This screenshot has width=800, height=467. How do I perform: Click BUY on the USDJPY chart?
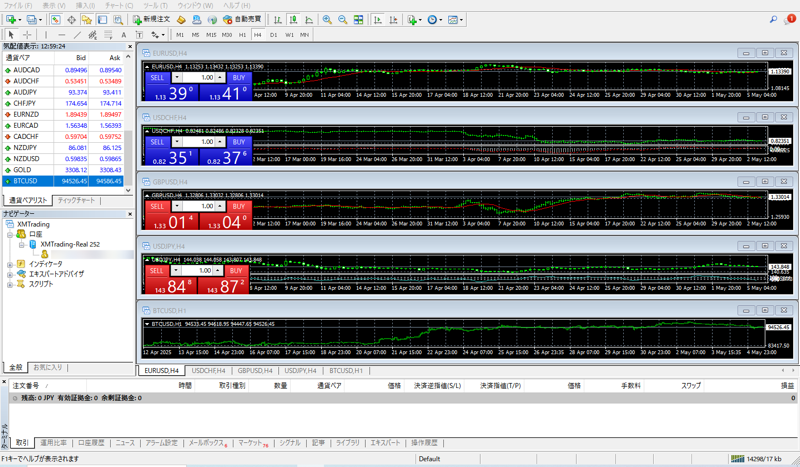click(x=236, y=271)
